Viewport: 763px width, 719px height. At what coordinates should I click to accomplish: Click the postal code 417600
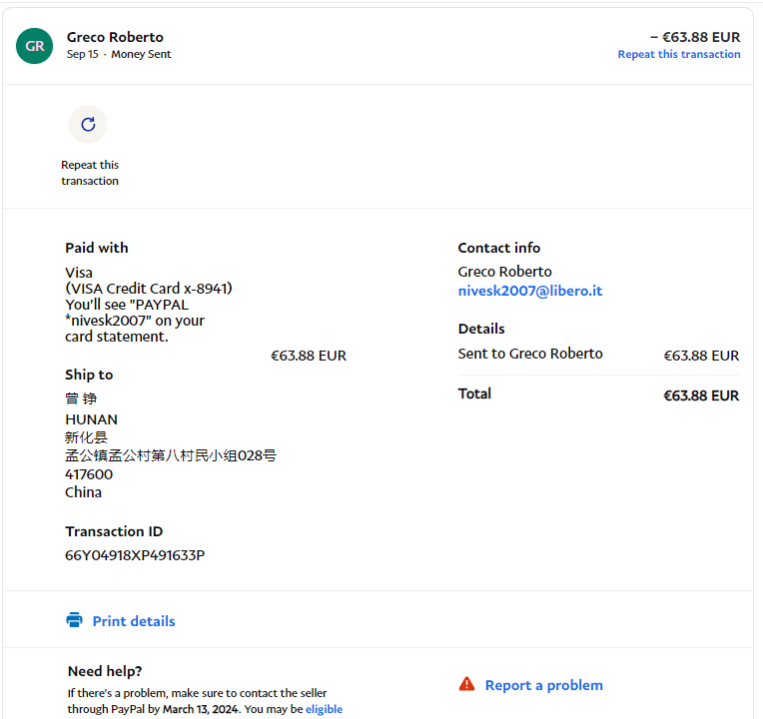(x=89, y=474)
